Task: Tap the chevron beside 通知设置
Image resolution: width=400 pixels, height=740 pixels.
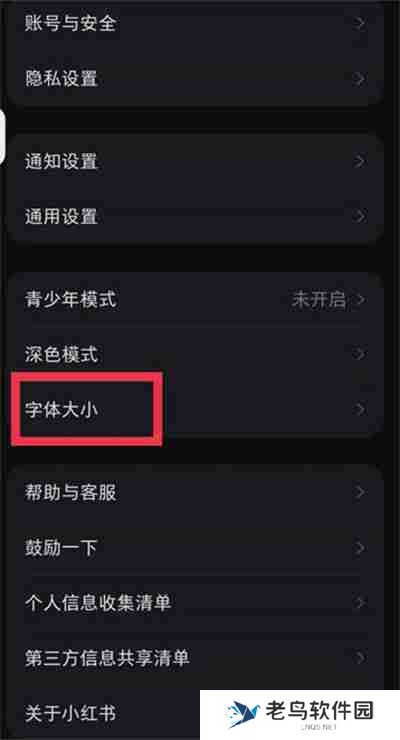Action: click(360, 161)
